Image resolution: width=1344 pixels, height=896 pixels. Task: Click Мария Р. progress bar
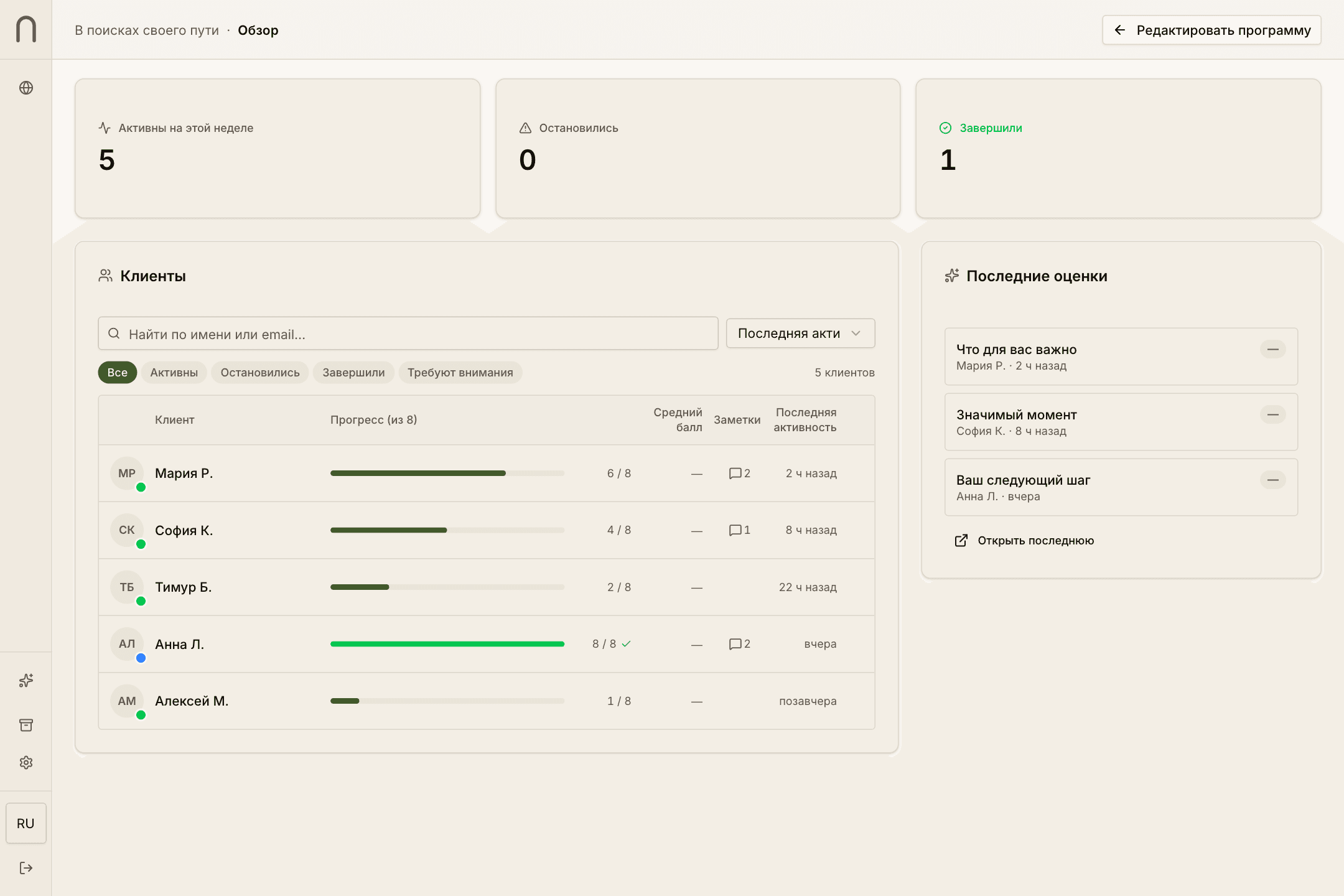(447, 474)
